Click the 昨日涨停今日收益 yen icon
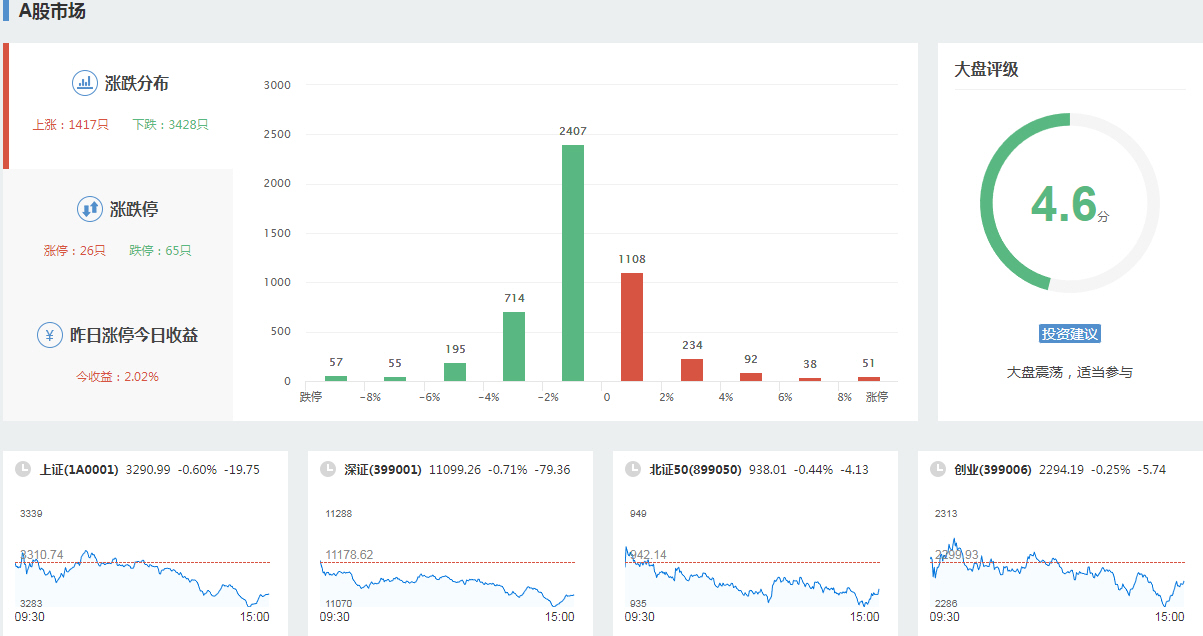 [x=50, y=335]
